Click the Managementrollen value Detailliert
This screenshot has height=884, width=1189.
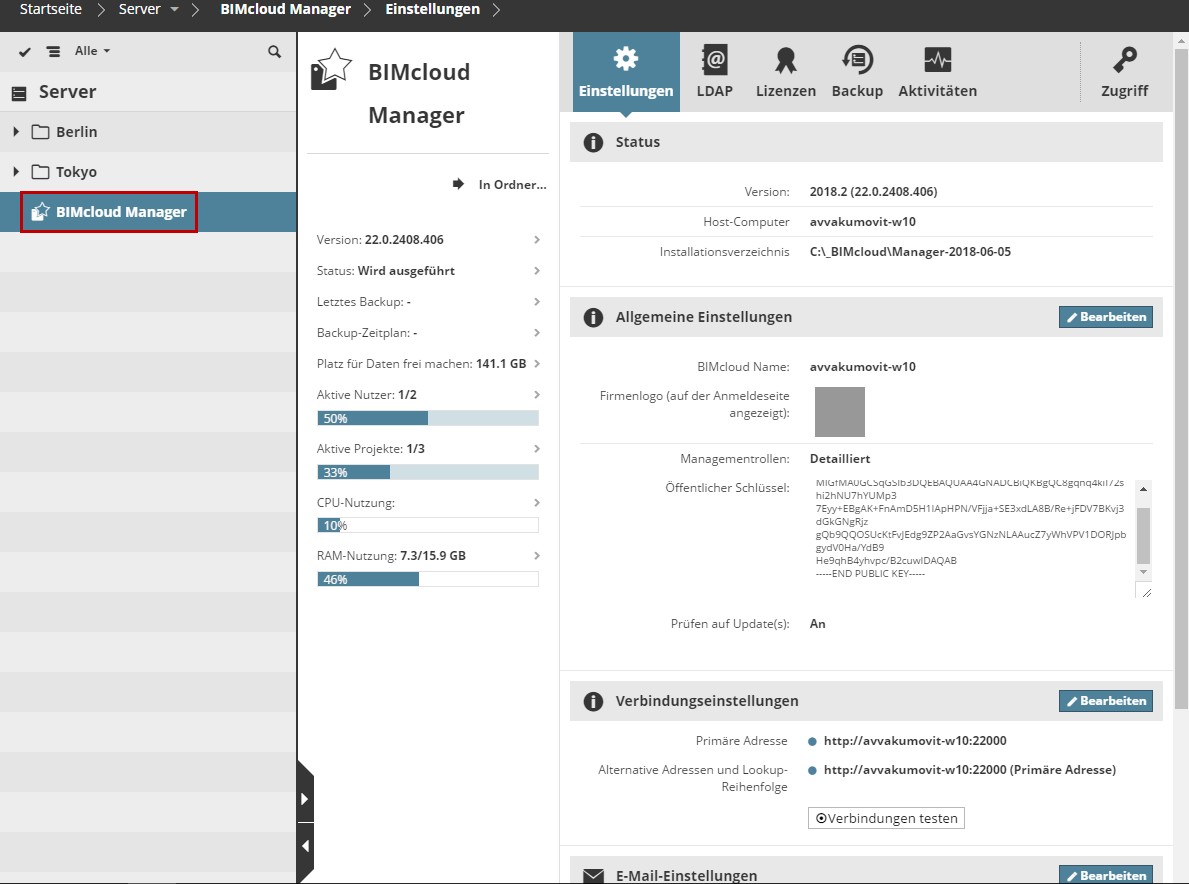(x=839, y=459)
